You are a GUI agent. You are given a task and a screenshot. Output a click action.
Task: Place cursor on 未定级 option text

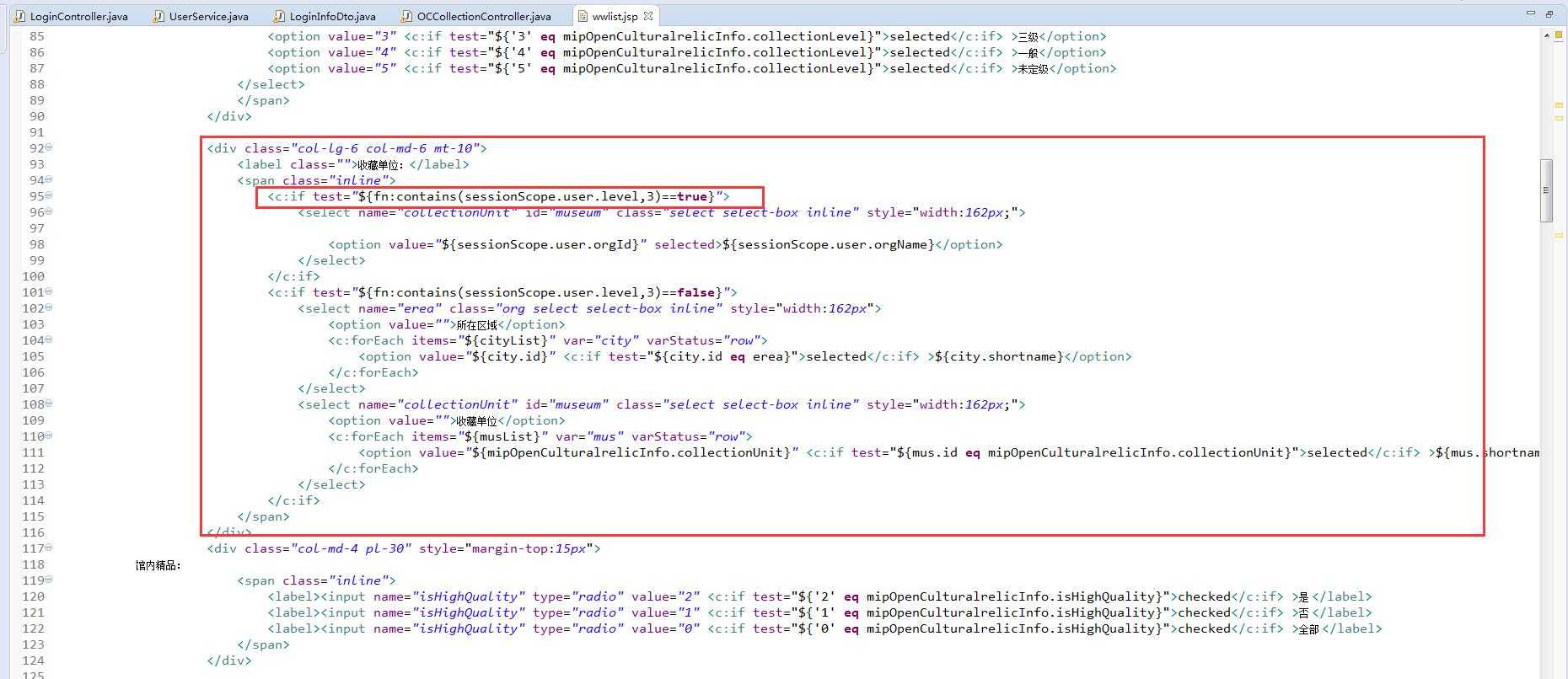(x=1034, y=69)
